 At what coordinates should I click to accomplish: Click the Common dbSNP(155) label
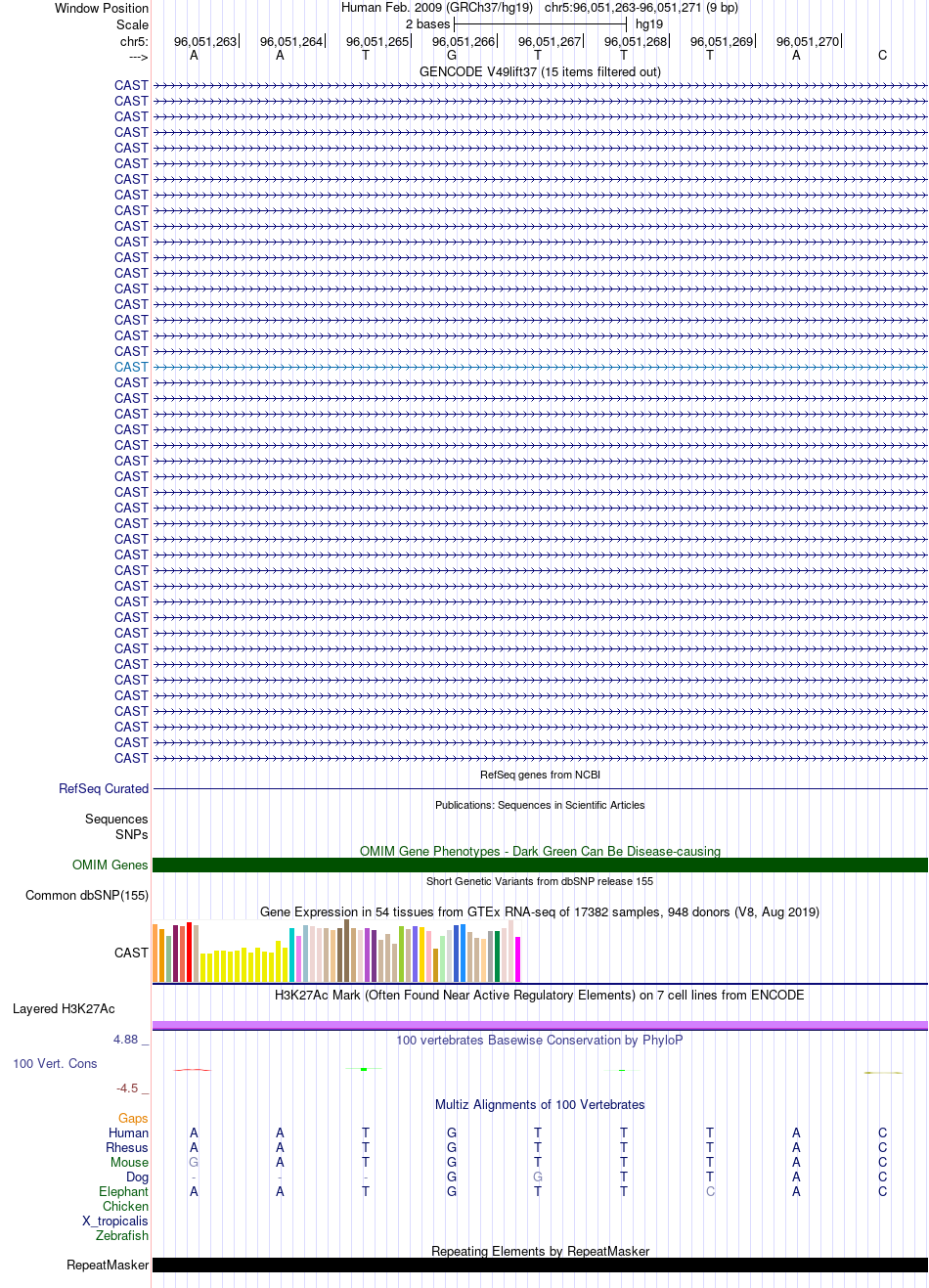(x=87, y=895)
